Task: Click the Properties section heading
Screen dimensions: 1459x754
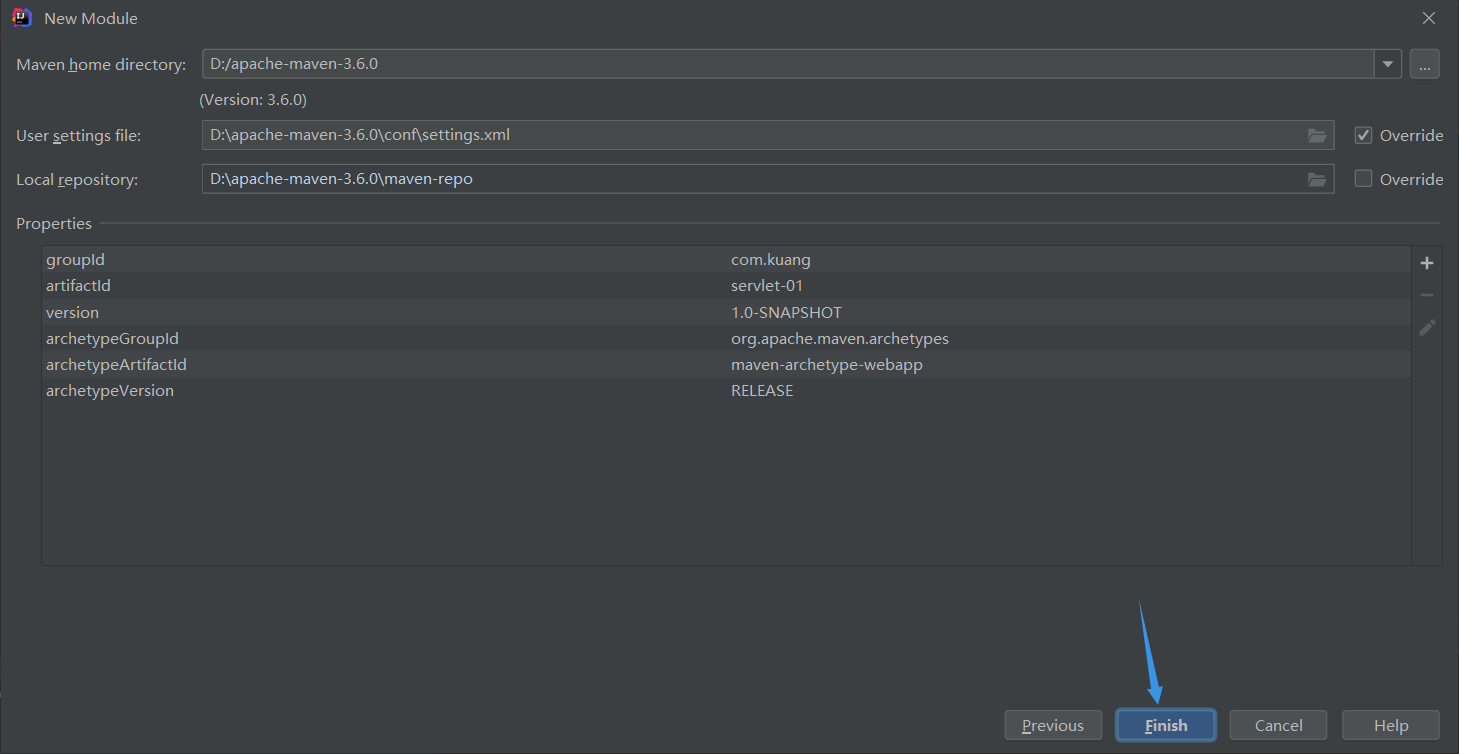Action: [x=54, y=224]
